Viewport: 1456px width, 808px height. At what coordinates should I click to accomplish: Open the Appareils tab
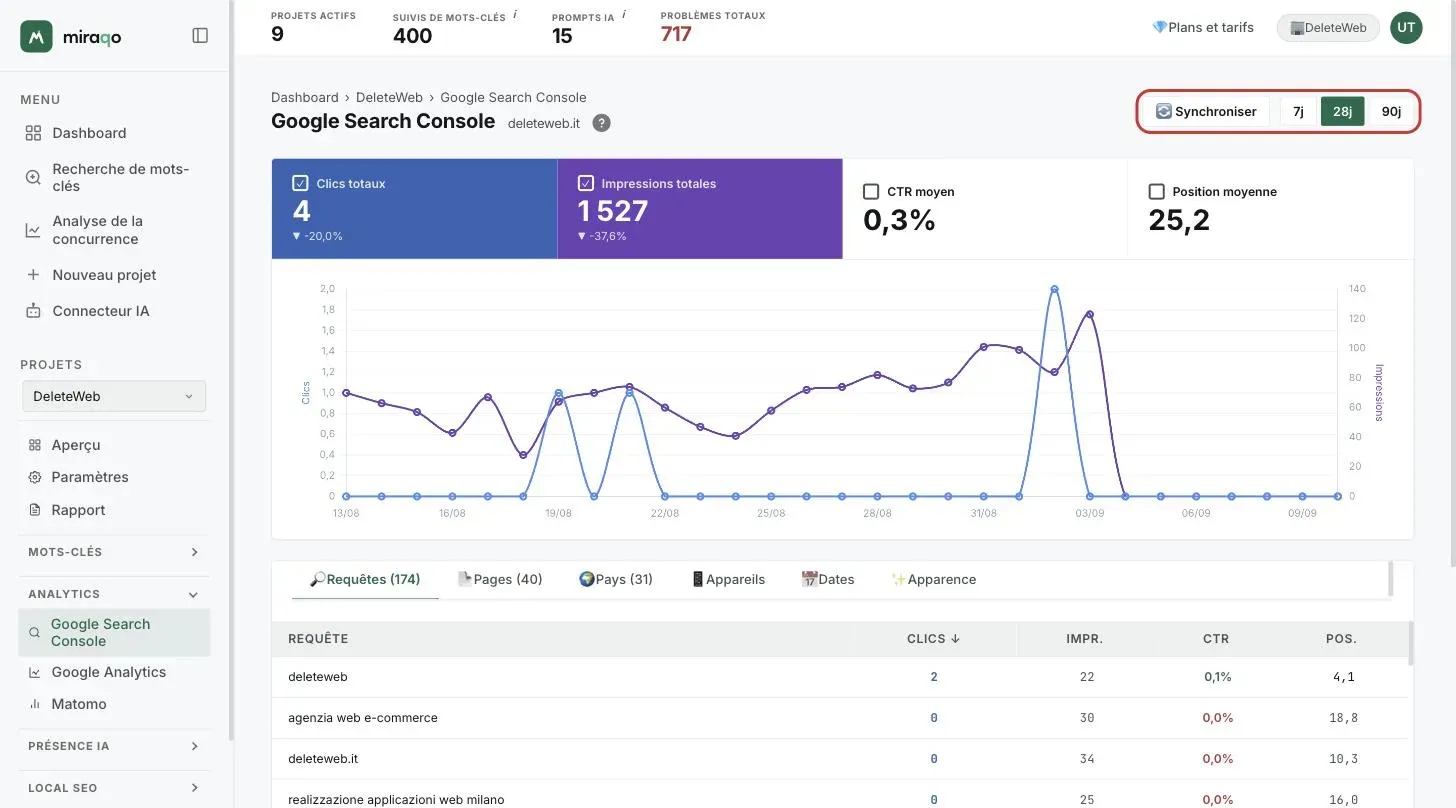coord(728,579)
